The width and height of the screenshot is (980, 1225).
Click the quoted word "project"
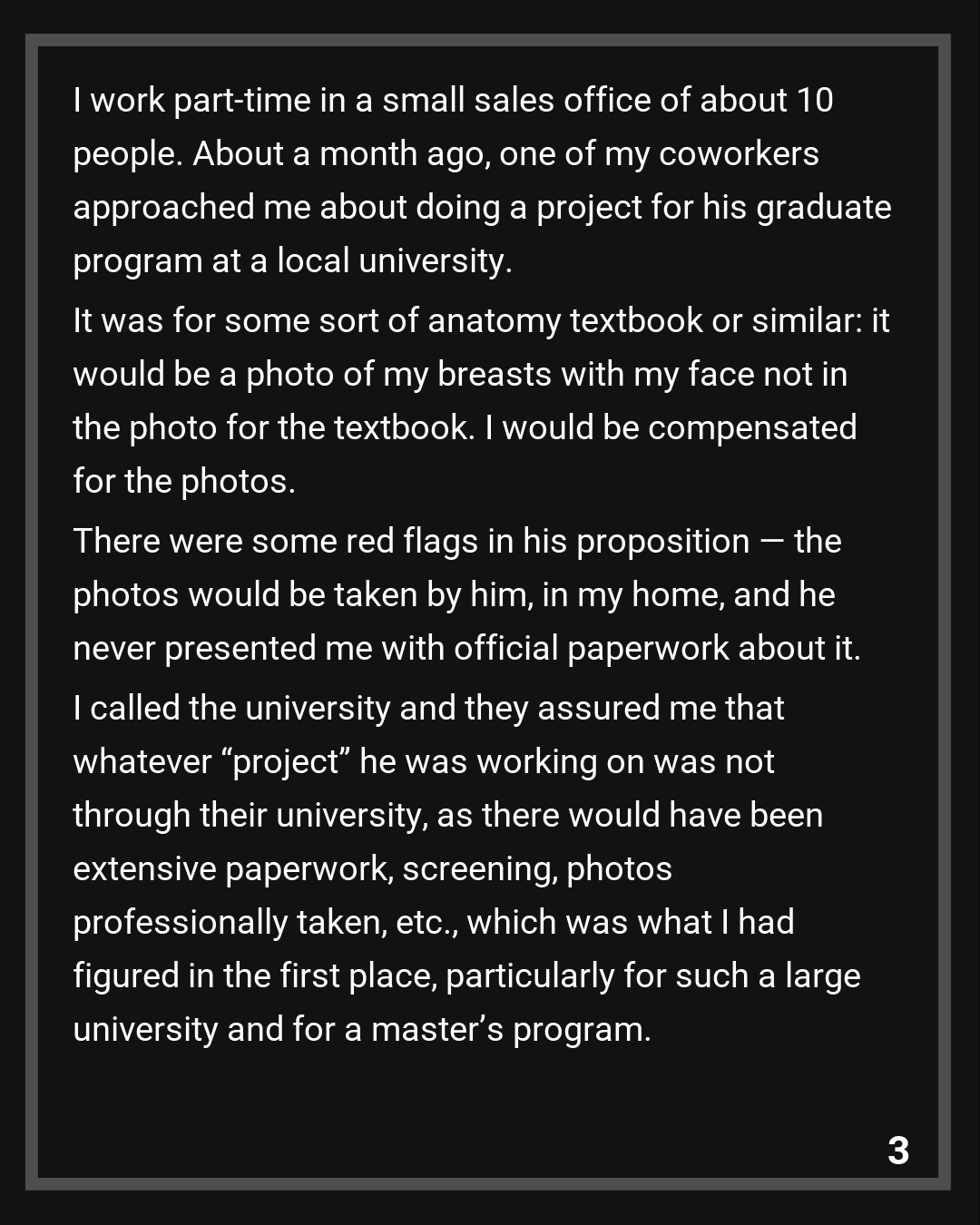point(286,762)
